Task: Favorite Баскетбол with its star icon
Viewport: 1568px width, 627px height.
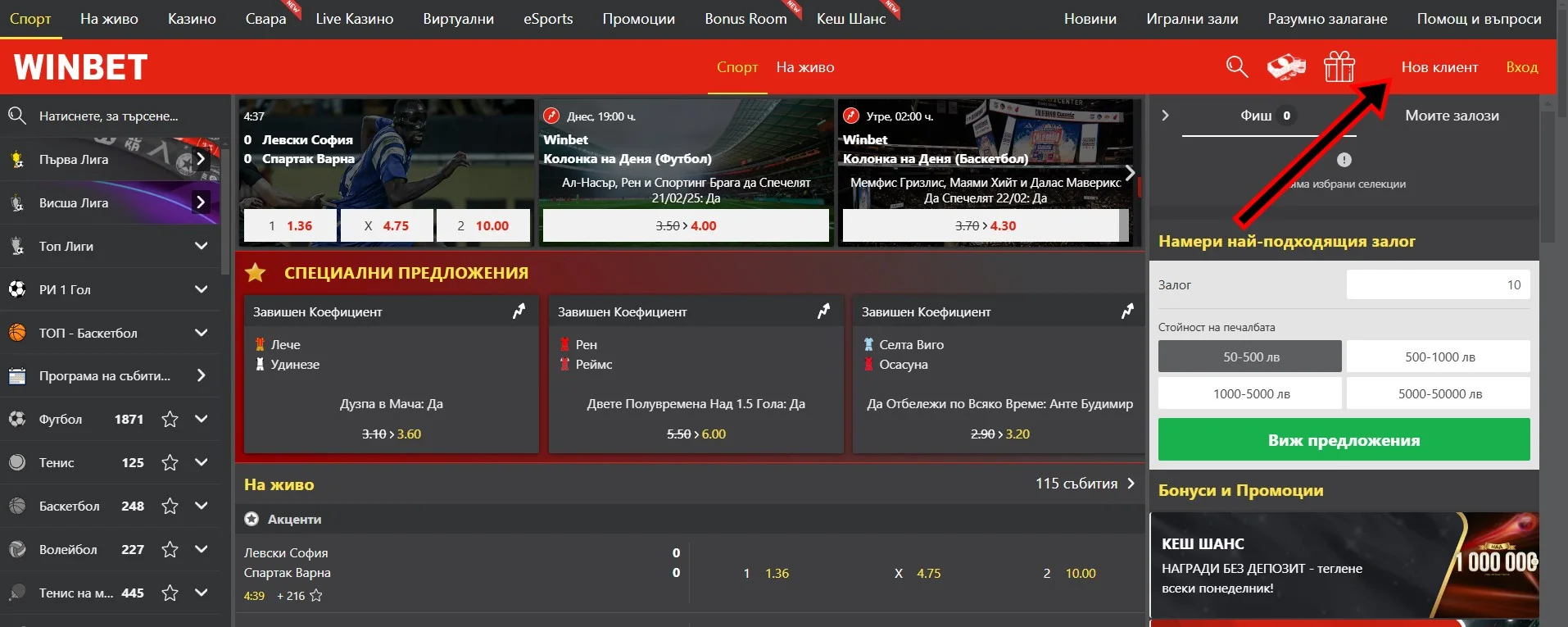Action: [x=170, y=506]
